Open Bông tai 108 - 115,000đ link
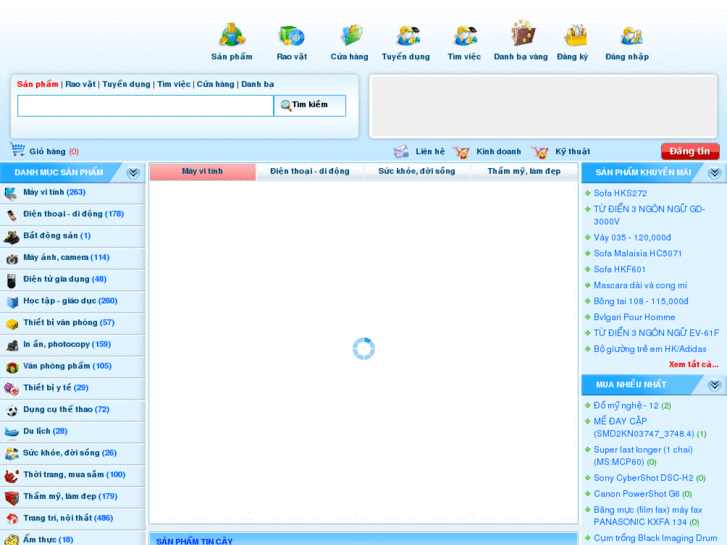Screen dimensions: 727x545 pos(641,301)
